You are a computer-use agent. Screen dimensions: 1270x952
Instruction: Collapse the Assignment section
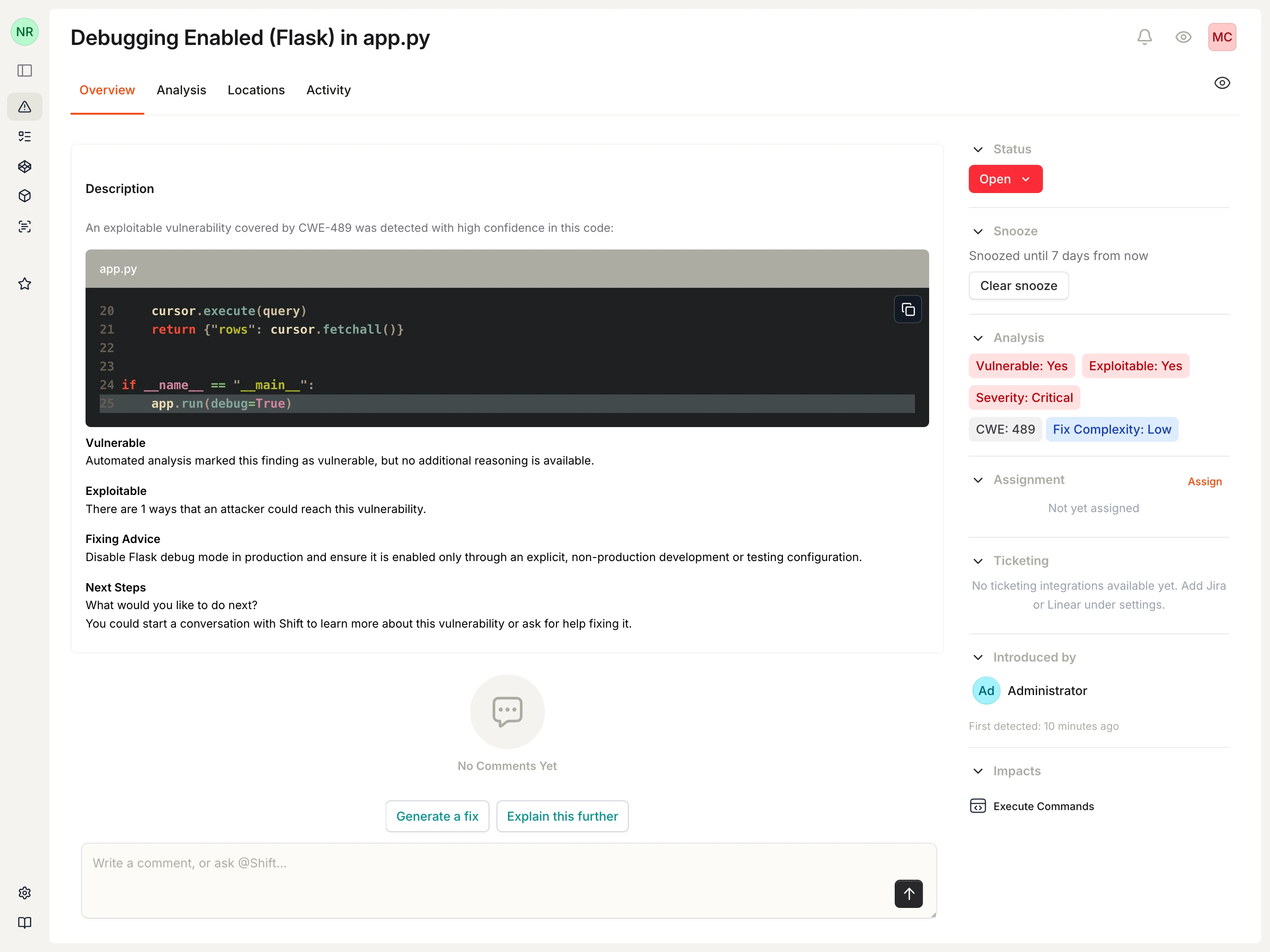pos(979,480)
